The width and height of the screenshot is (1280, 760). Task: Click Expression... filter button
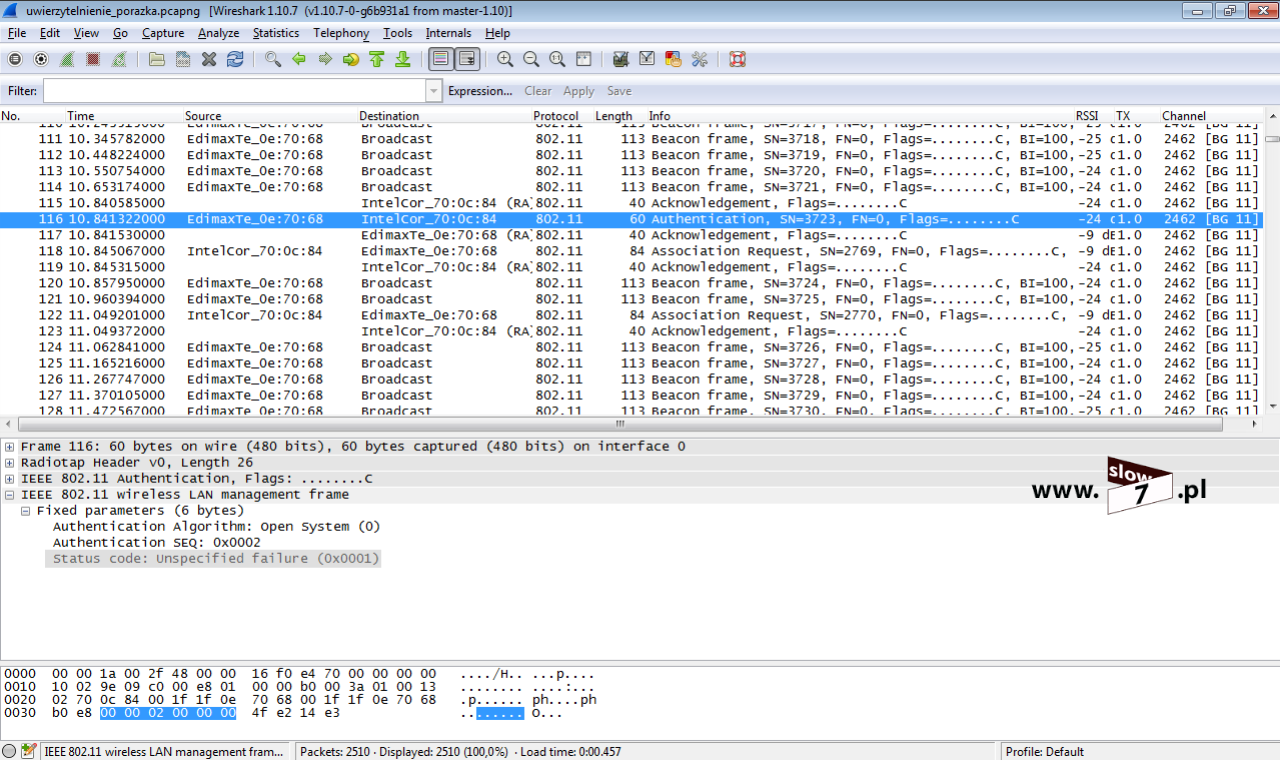point(480,91)
